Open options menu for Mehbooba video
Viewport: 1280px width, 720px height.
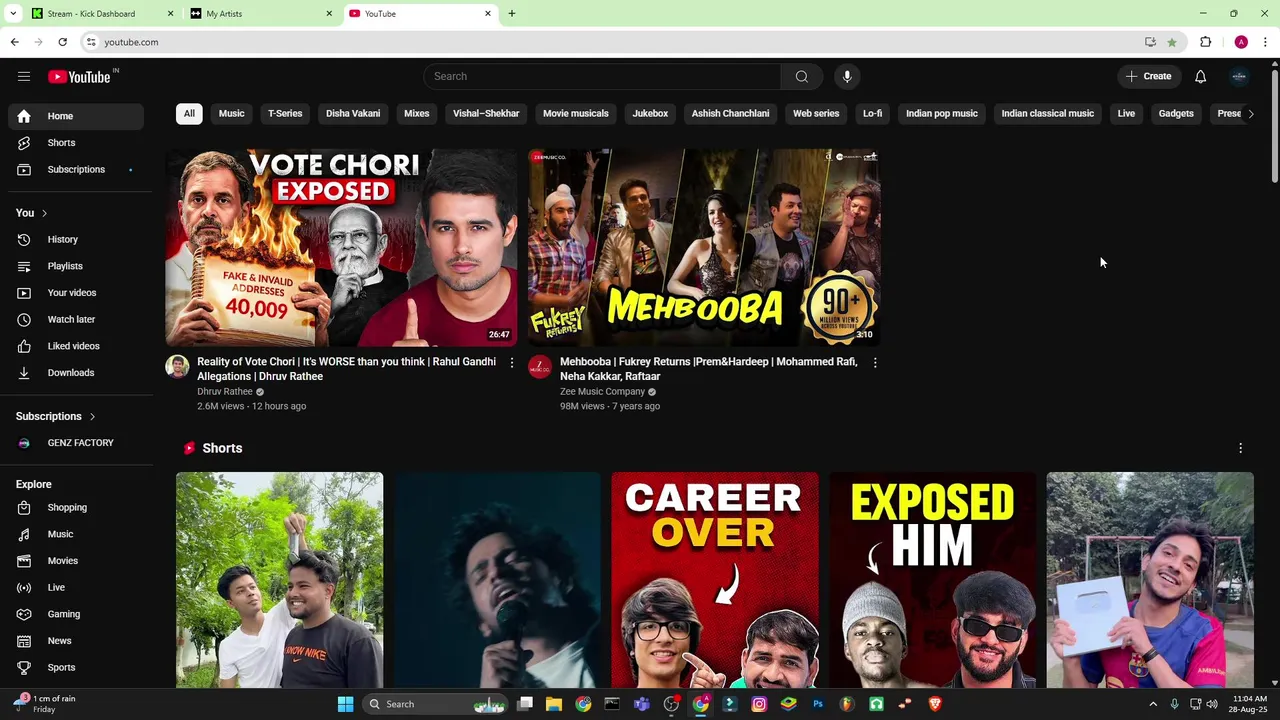pos(875,363)
